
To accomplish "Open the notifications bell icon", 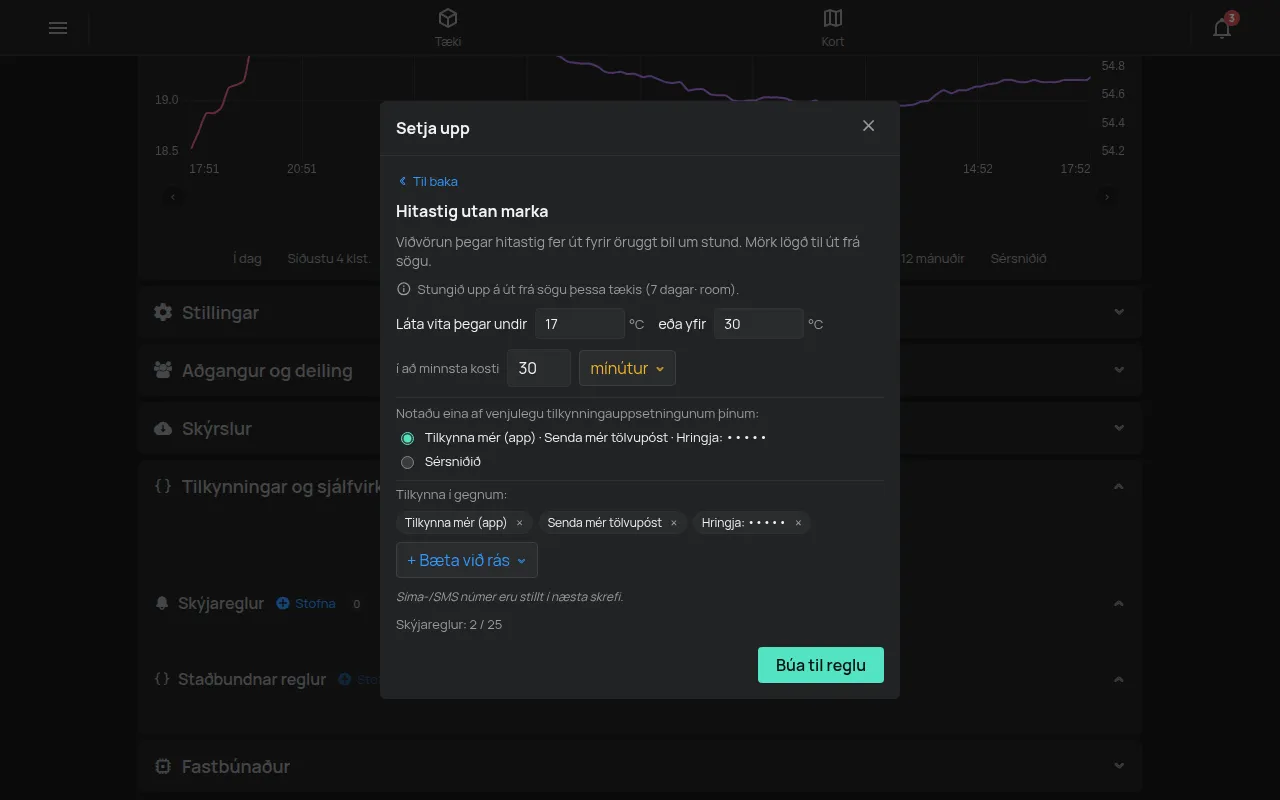I will [1222, 28].
